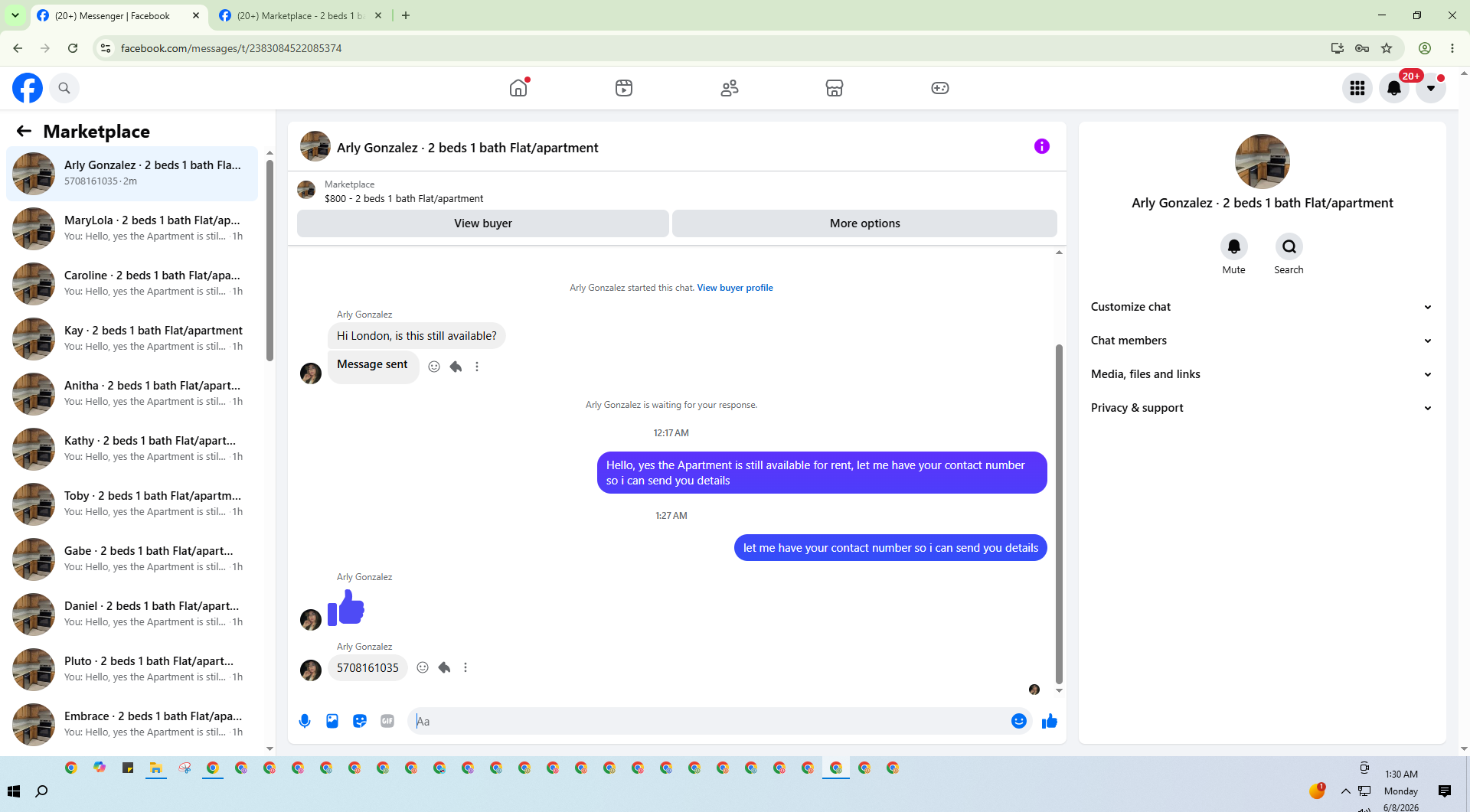1470x812 pixels.
Task: Switch to the Marketplace browser tab
Action: [300, 15]
